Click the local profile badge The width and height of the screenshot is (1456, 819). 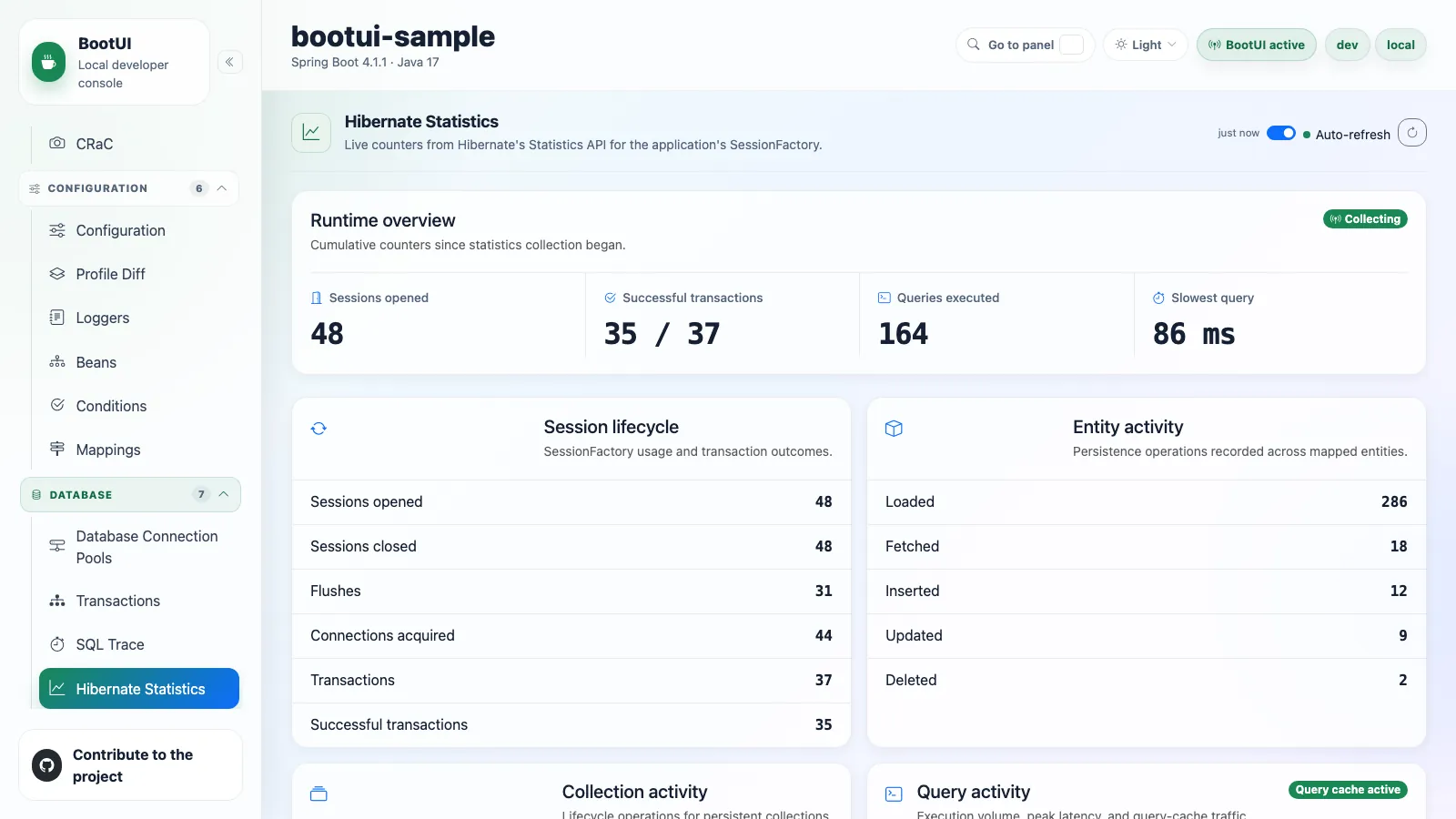[1400, 45]
